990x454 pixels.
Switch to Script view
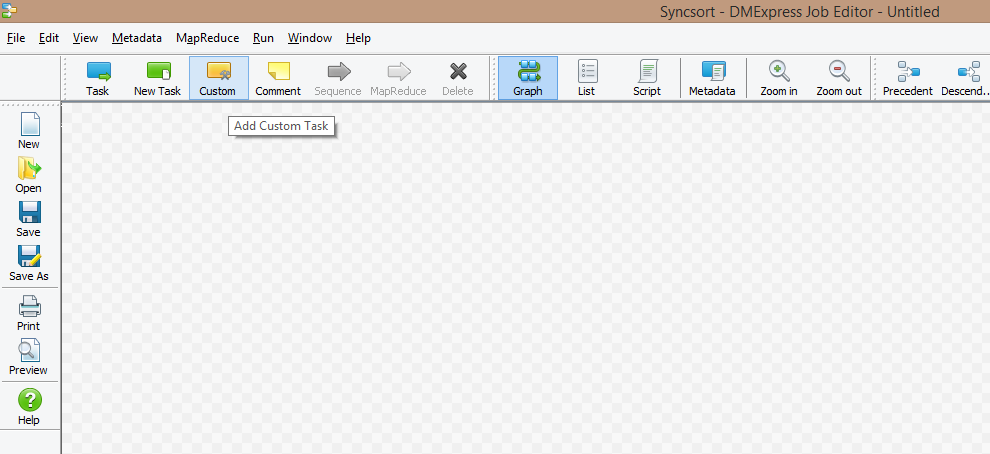pyautogui.click(x=647, y=78)
